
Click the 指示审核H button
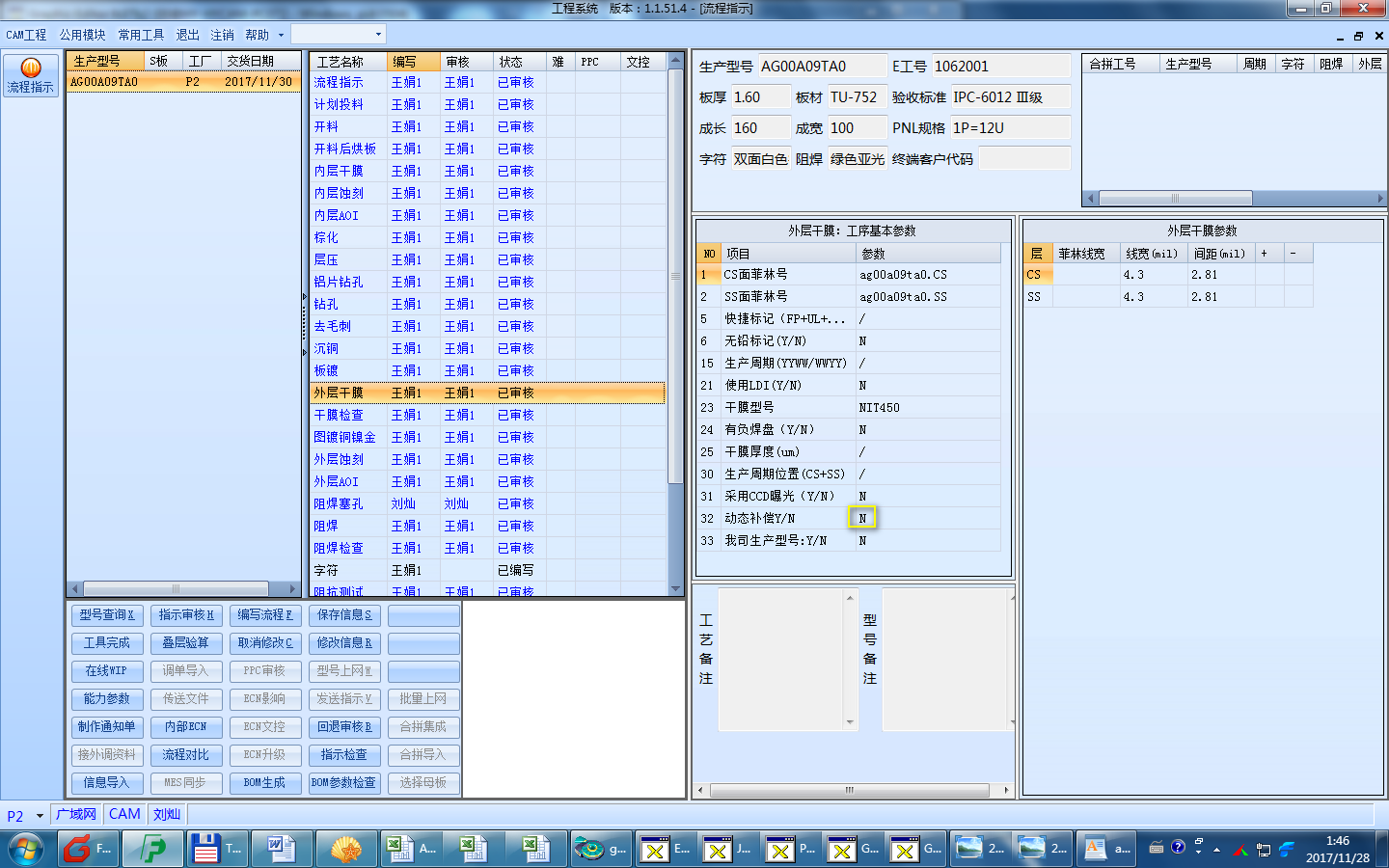186,615
